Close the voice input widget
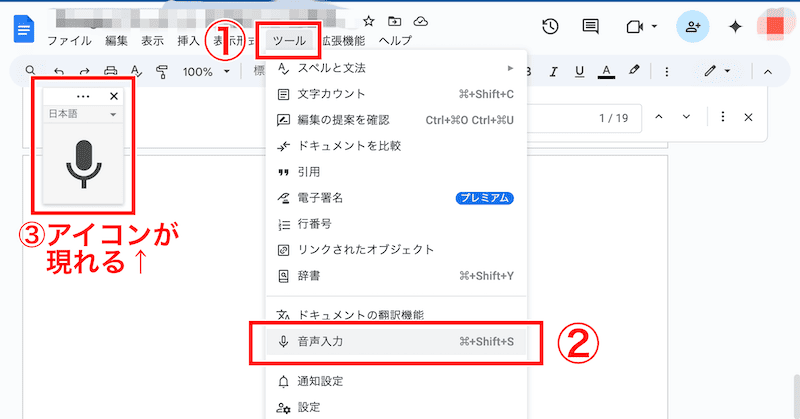This screenshot has width=800, height=419. click(113, 96)
